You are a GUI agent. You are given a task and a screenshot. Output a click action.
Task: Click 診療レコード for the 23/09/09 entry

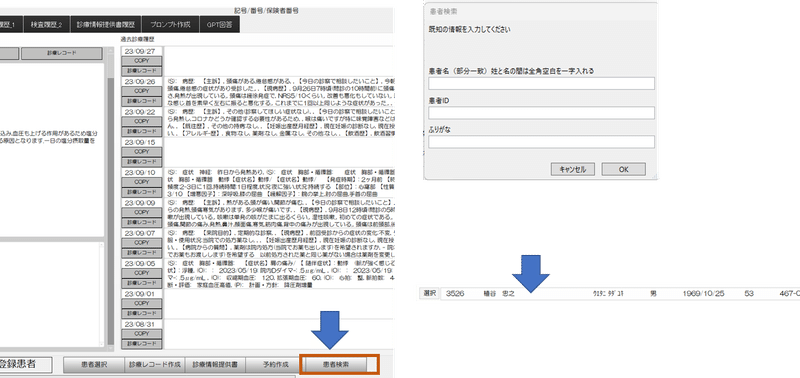[141, 222]
